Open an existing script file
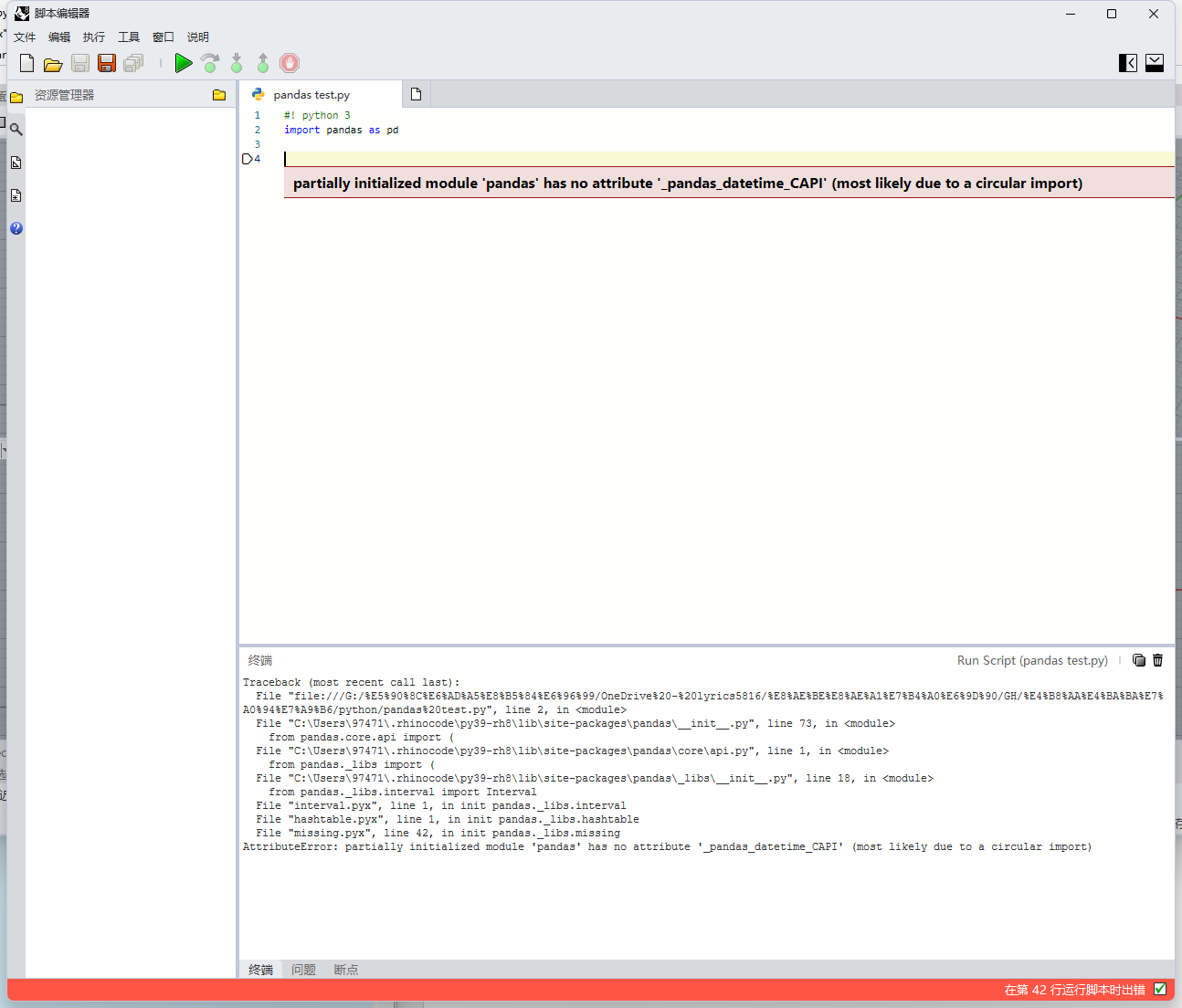Screen dimensions: 1182x1008 [53, 63]
